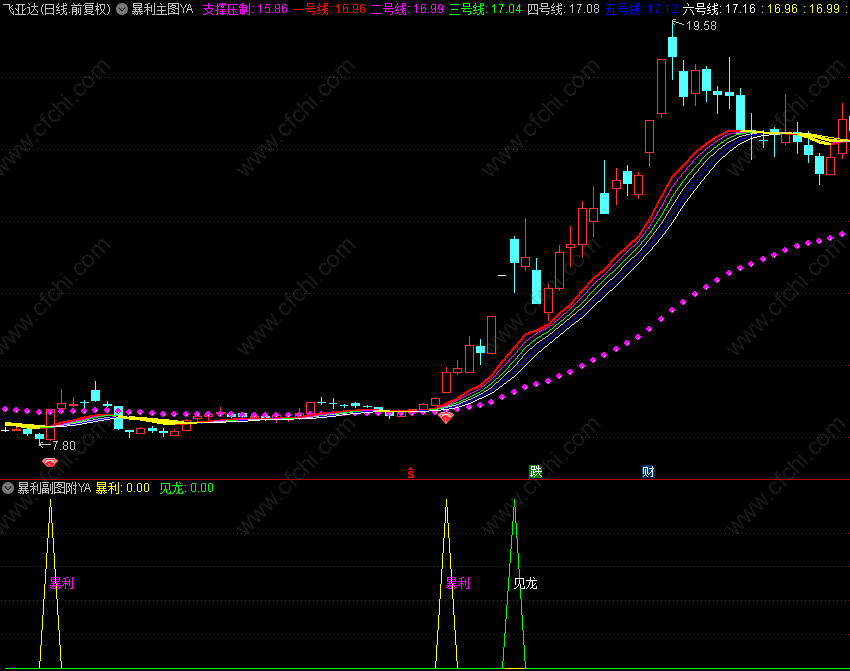Click the 暴利副图附YA indicator name
The width and height of the screenshot is (850, 671).
(54, 488)
